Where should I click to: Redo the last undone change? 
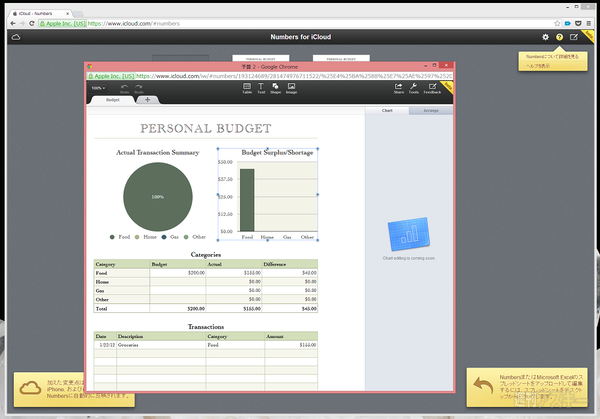click(x=139, y=89)
